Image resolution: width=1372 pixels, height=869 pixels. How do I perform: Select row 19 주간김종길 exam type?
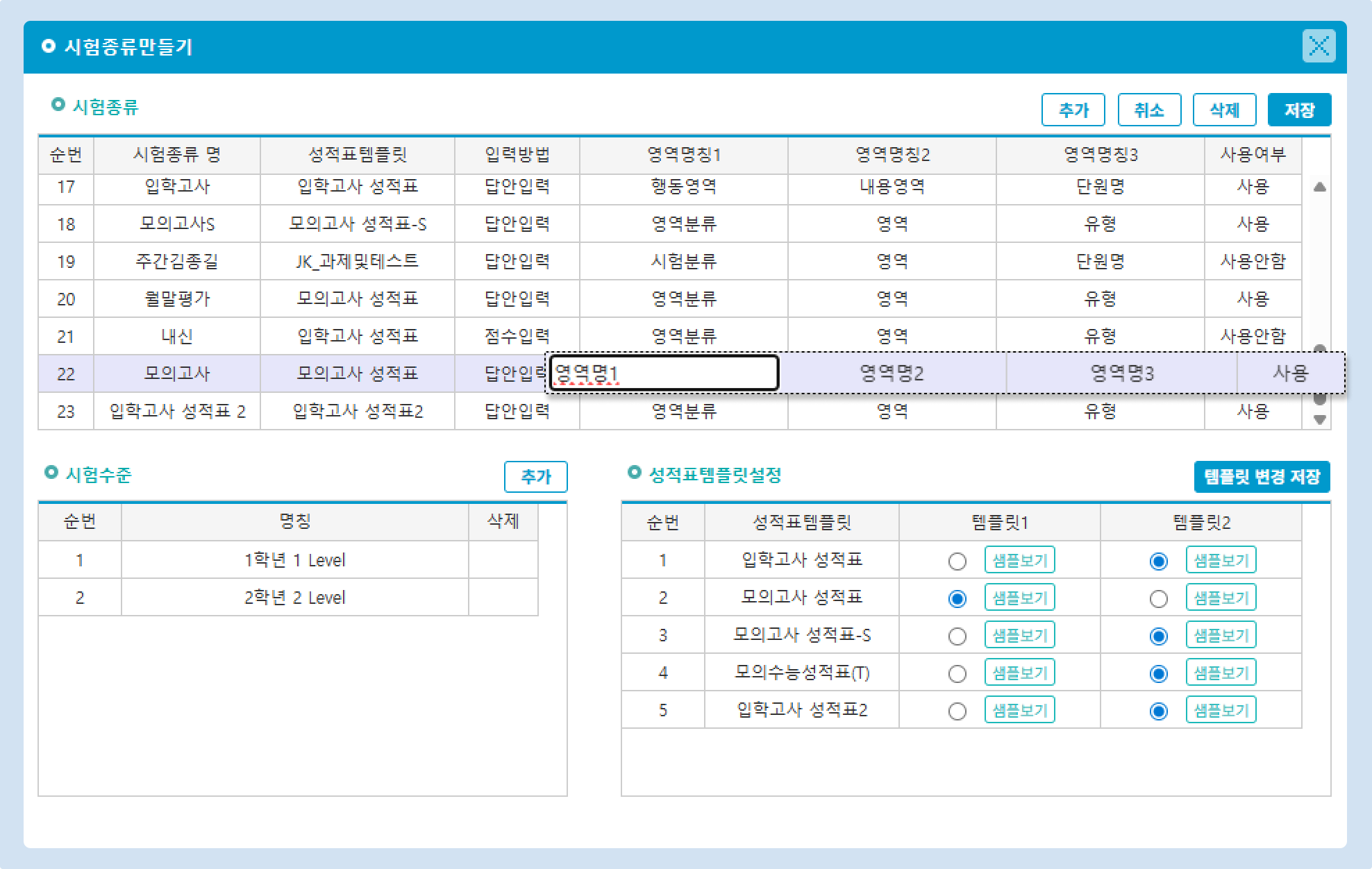click(177, 262)
